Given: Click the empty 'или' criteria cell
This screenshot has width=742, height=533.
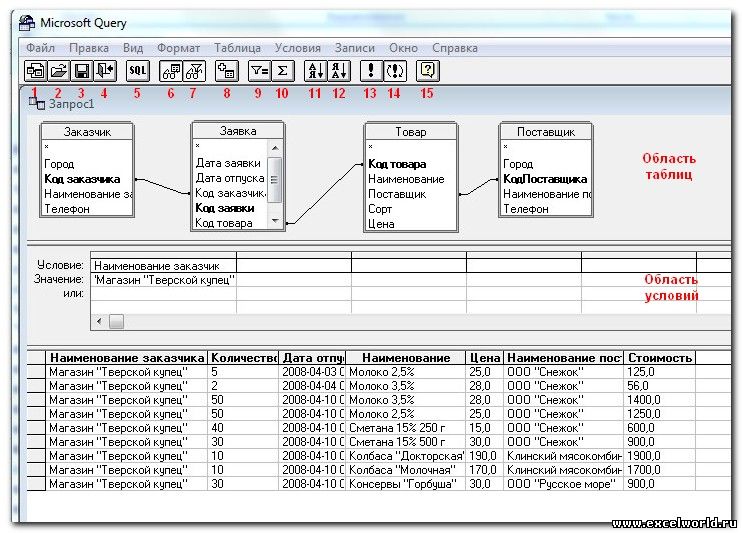Looking at the screenshot, I should 163,293.
